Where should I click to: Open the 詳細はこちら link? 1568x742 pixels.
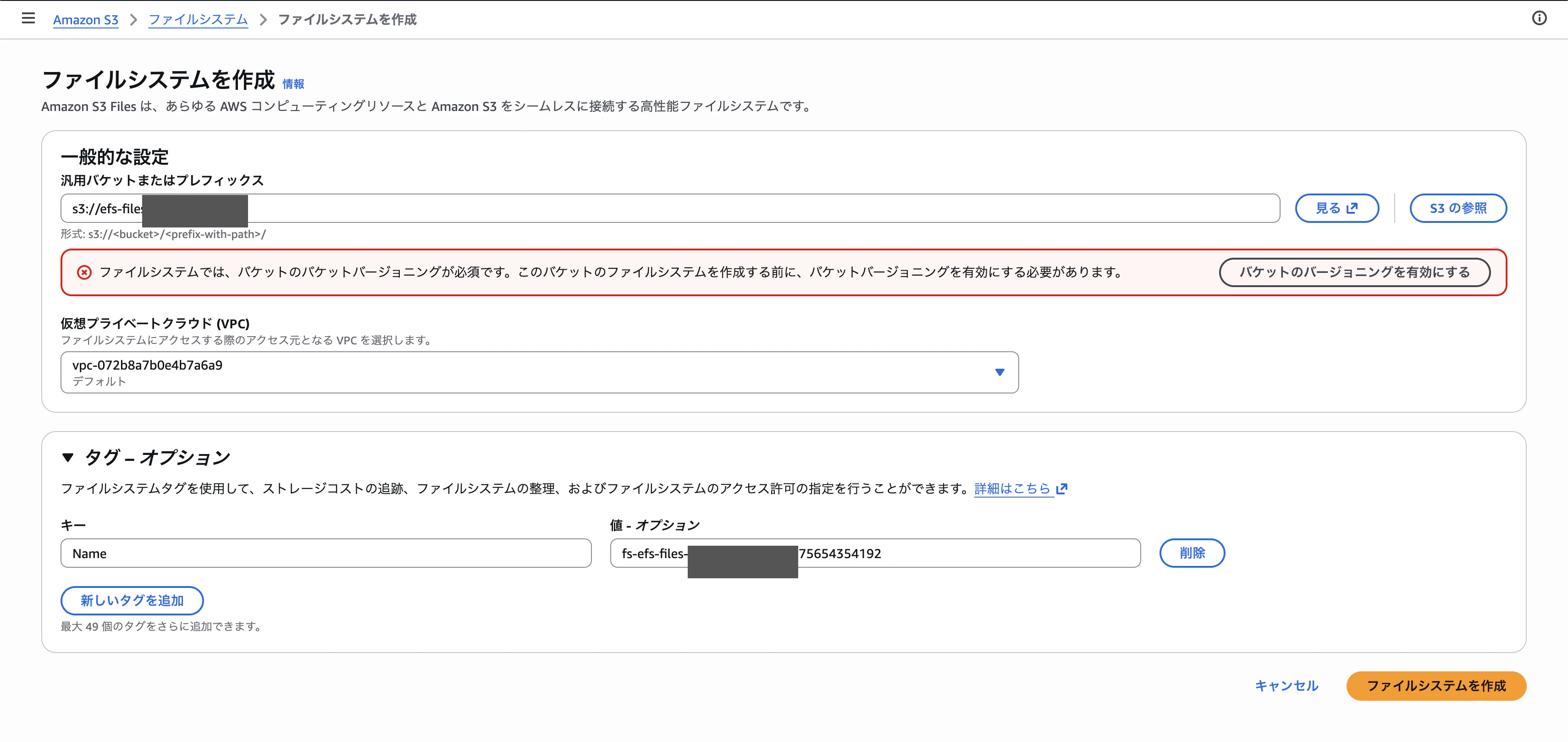coord(1020,488)
